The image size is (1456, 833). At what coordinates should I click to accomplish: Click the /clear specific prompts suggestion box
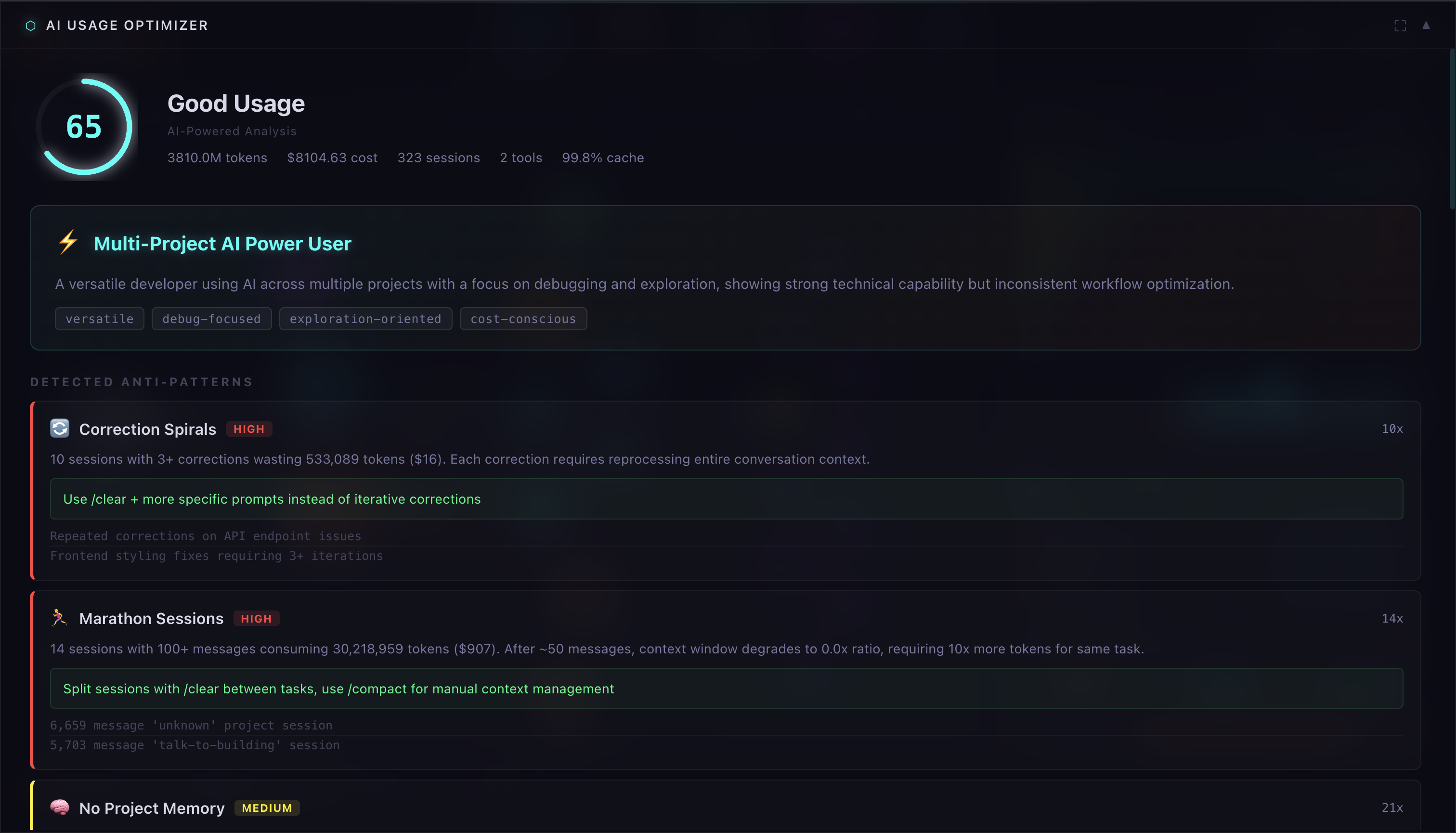(726, 499)
